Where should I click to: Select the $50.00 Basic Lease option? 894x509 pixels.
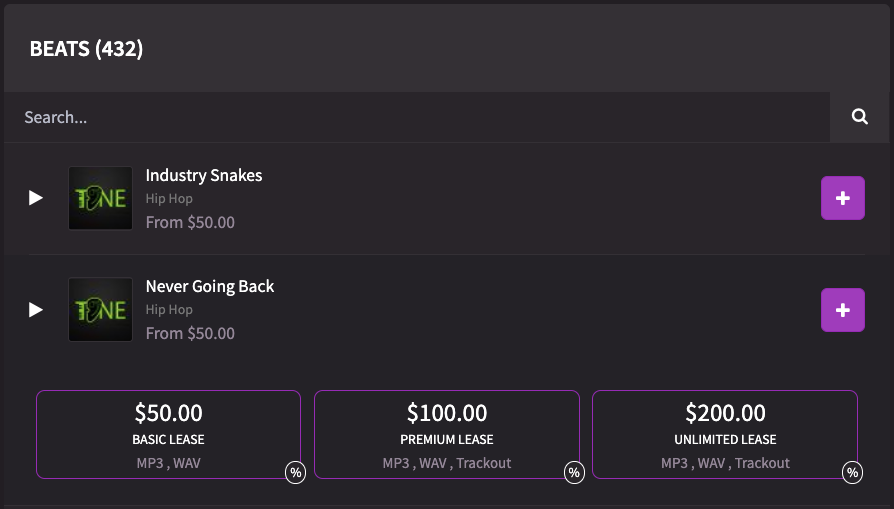click(x=168, y=434)
